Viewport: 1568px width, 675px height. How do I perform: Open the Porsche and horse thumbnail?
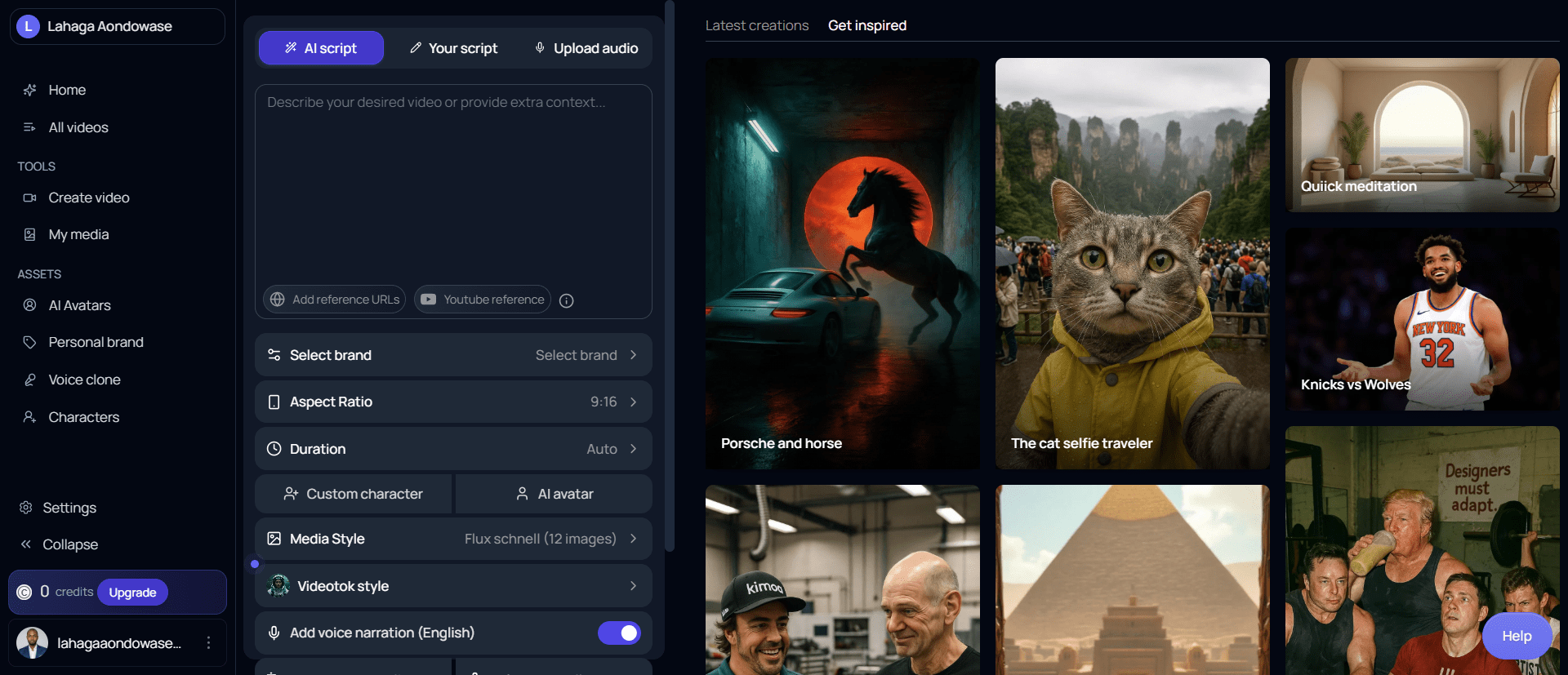tap(842, 263)
